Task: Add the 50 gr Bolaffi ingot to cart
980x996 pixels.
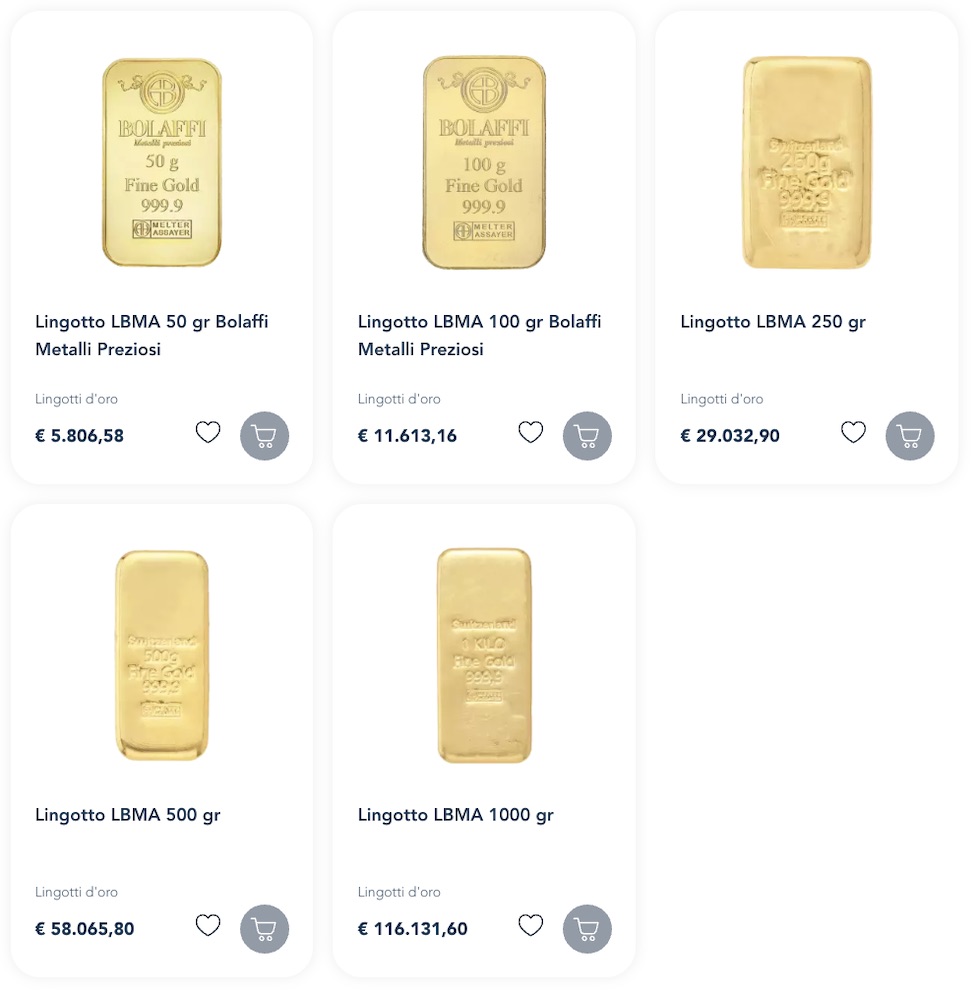Action: pyautogui.click(x=264, y=436)
